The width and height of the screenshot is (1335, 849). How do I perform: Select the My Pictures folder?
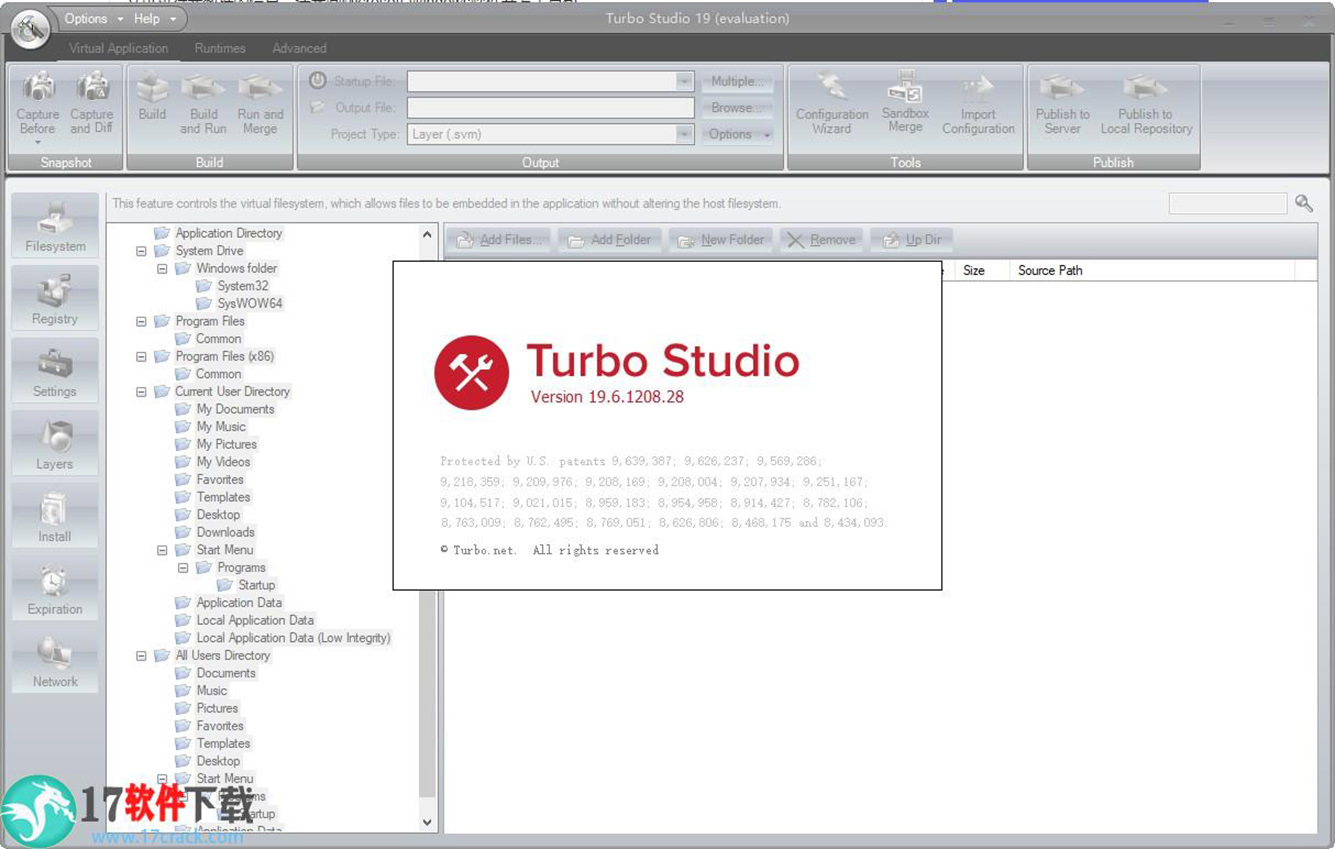point(227,445)
